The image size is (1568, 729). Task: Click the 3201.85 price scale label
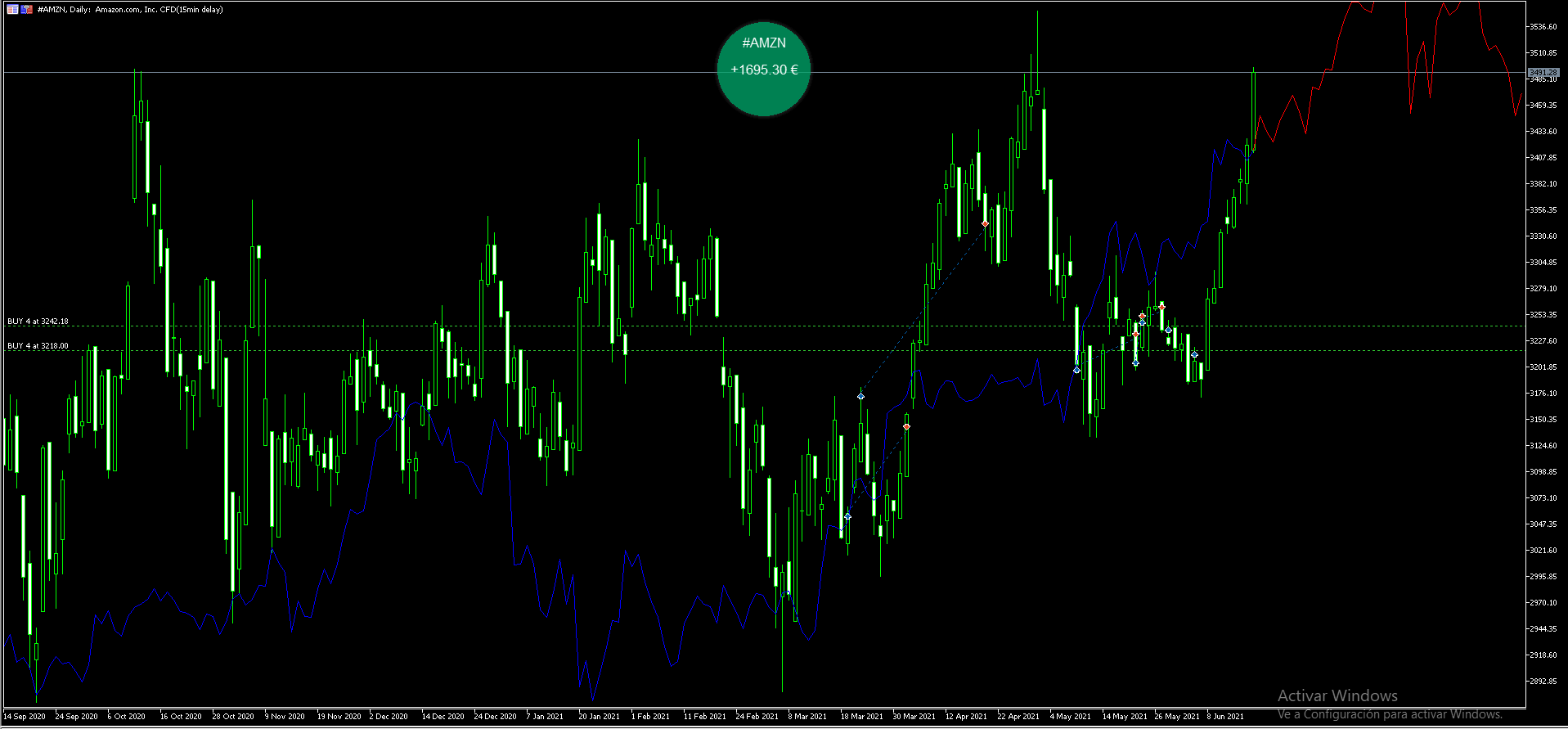[1543, 367]
